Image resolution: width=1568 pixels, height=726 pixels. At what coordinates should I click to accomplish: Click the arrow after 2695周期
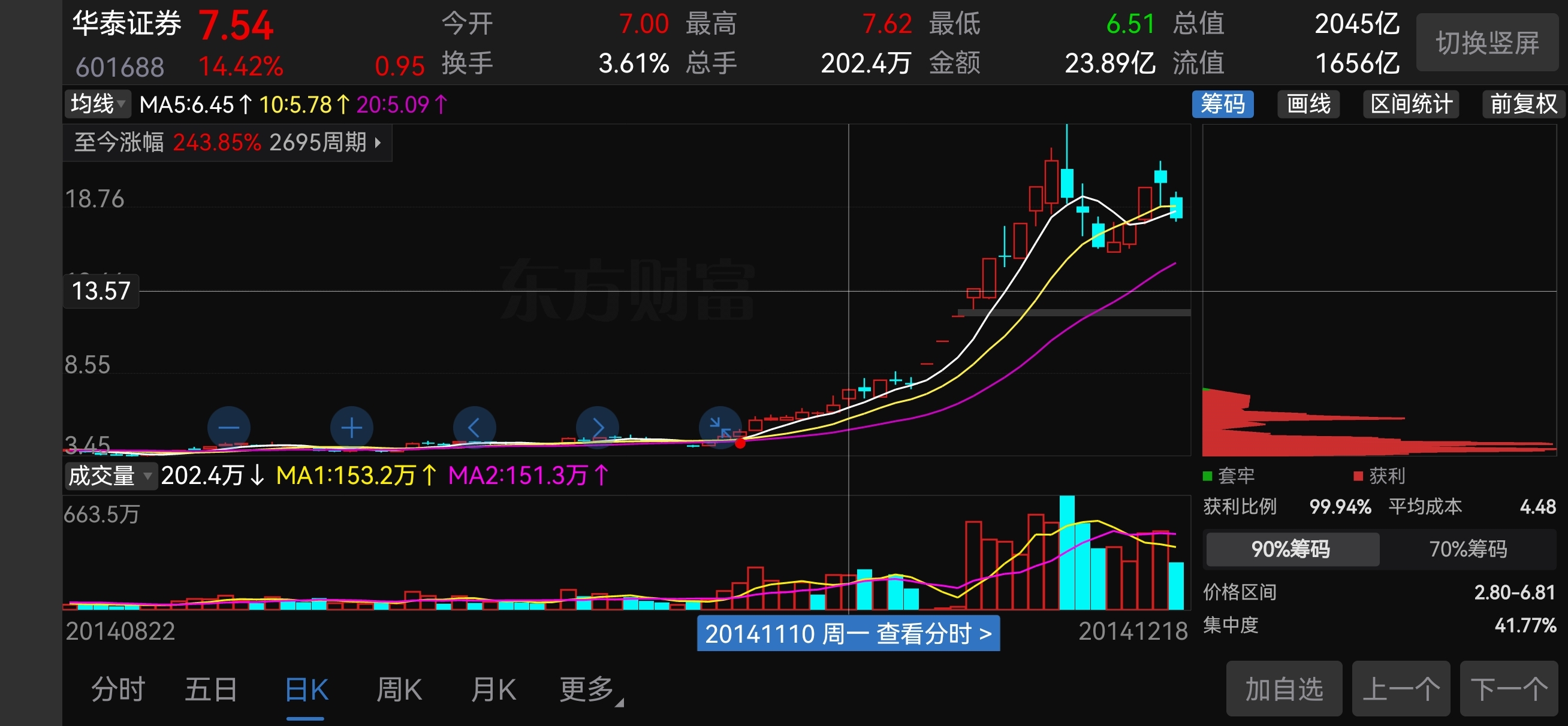coord(378,143)
